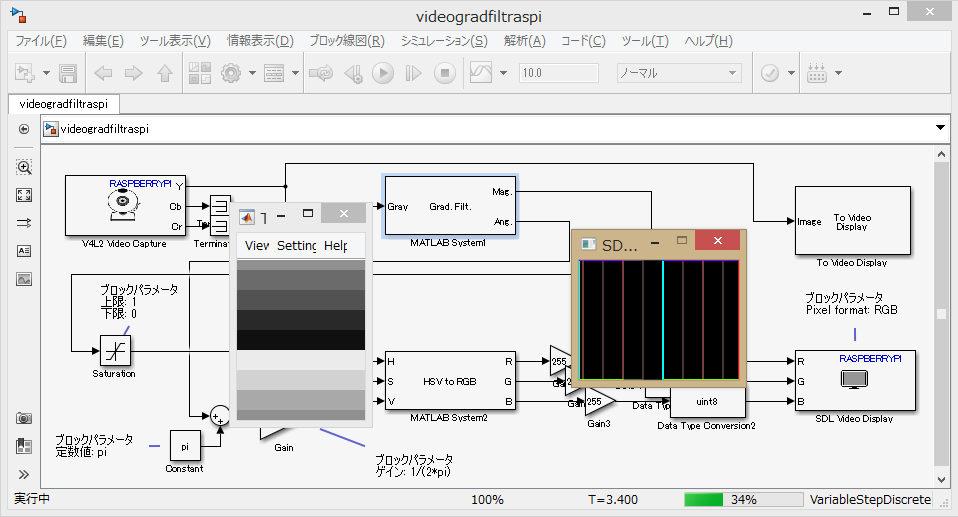
Task: Expand the simulation mode dropdown ノーマル
Action: pyautogui.click(x=733, y=73)
